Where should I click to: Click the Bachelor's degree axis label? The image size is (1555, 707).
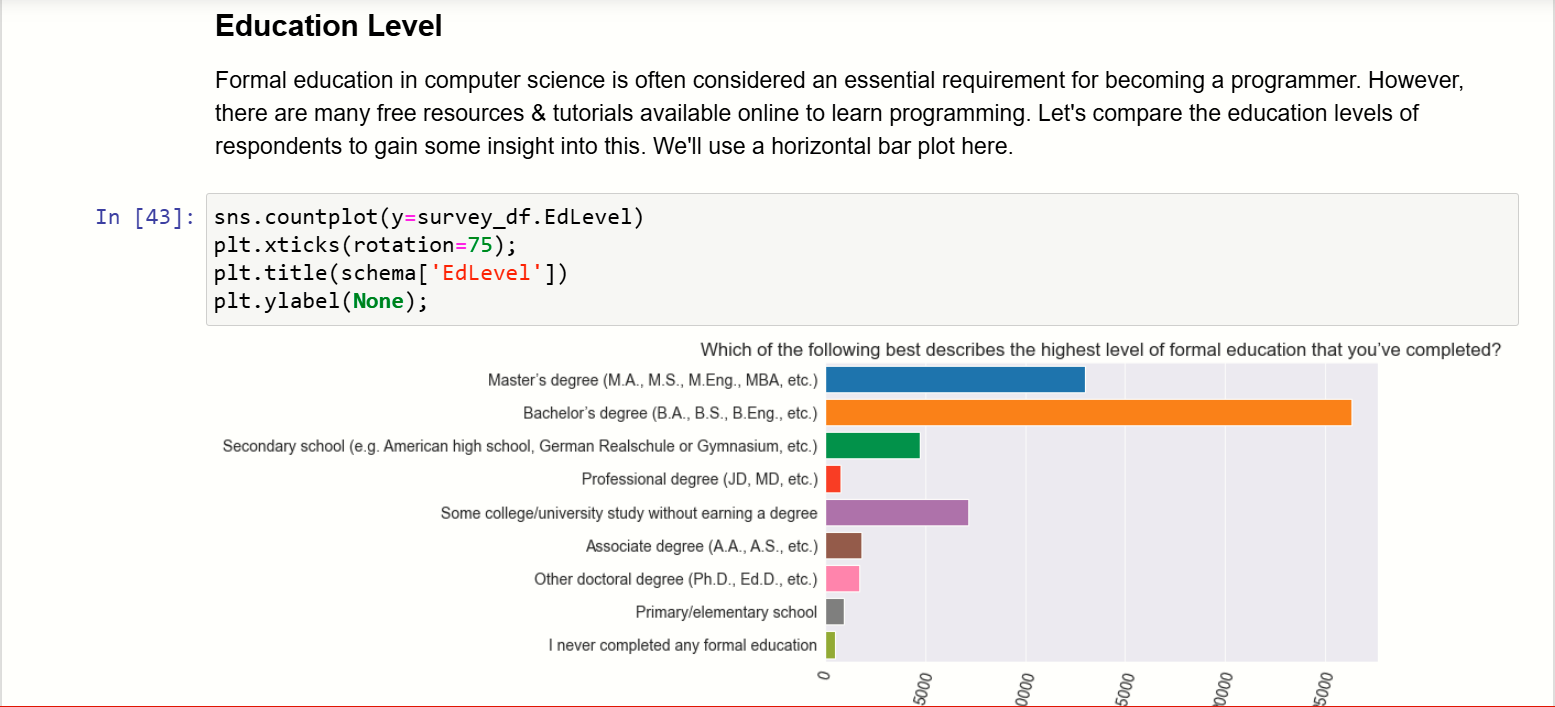[x=670, y=413]
